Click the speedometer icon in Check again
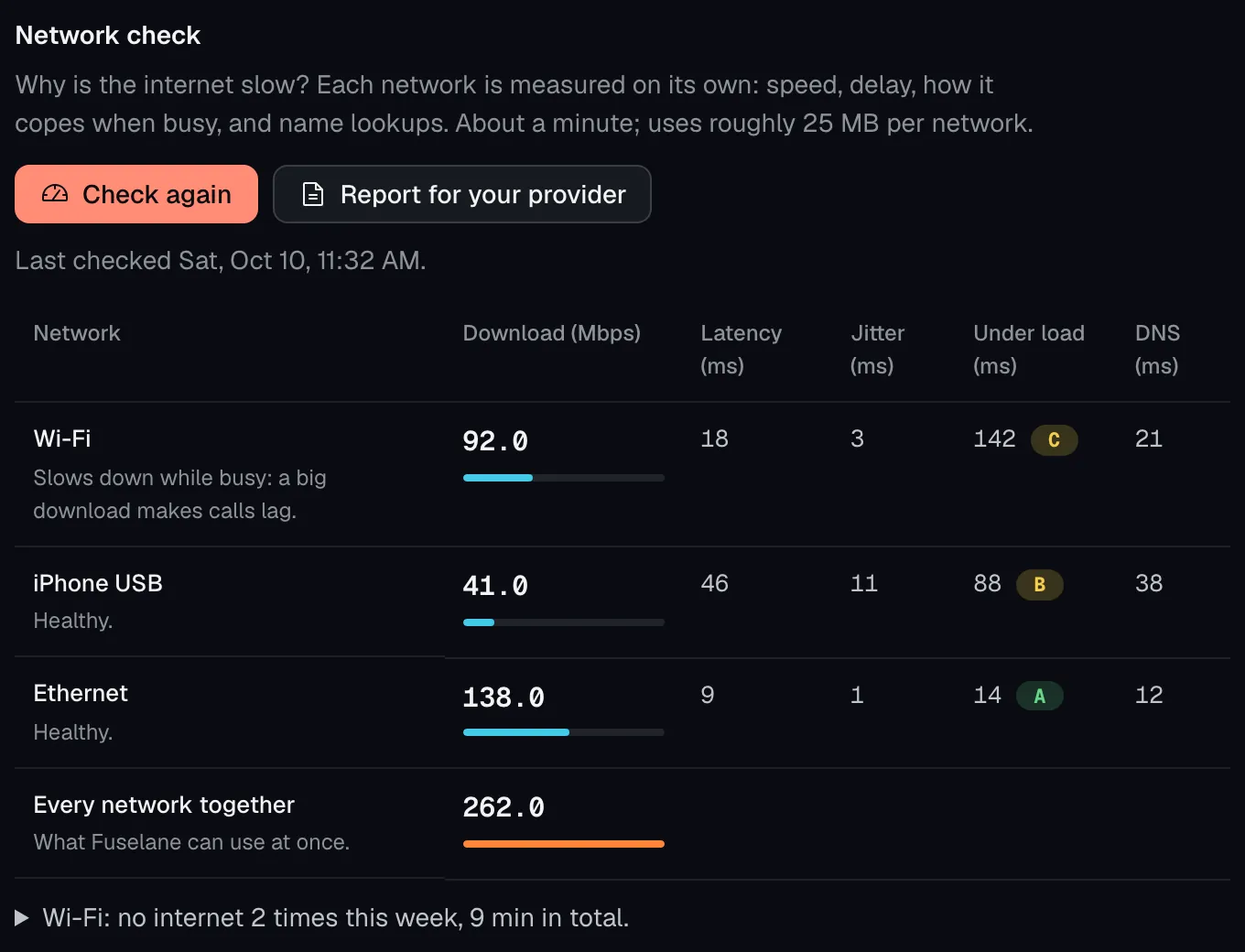The width and height of the screenshot is (1245, 952). [55, 193]
